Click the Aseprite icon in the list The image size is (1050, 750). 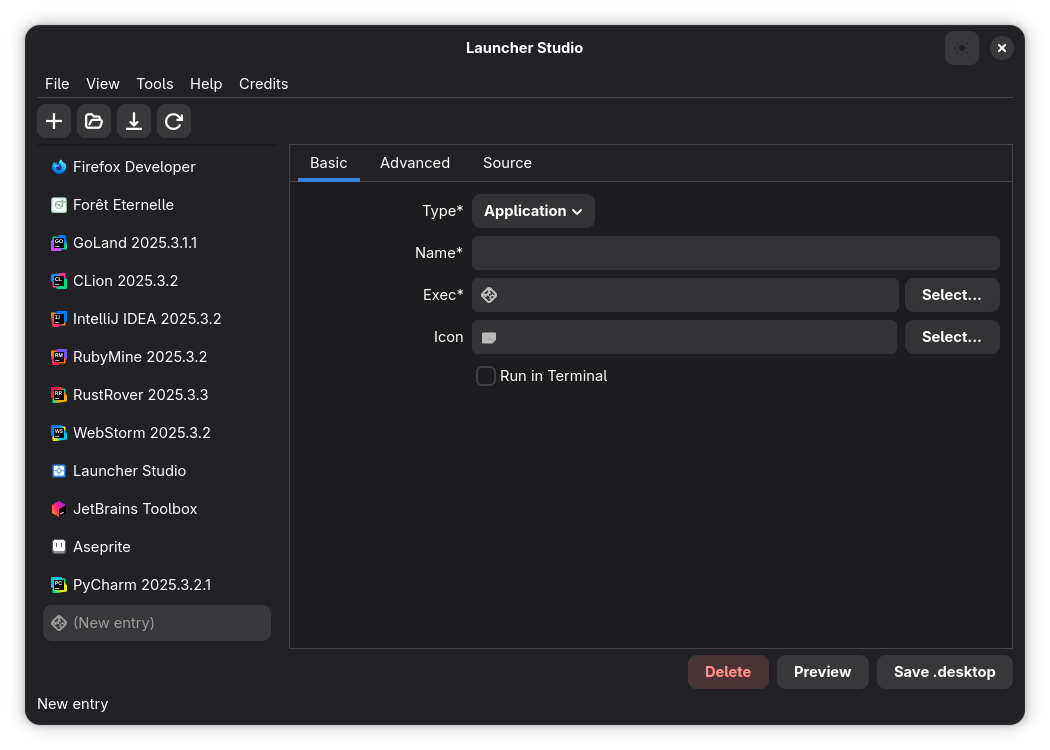(58, 547)
